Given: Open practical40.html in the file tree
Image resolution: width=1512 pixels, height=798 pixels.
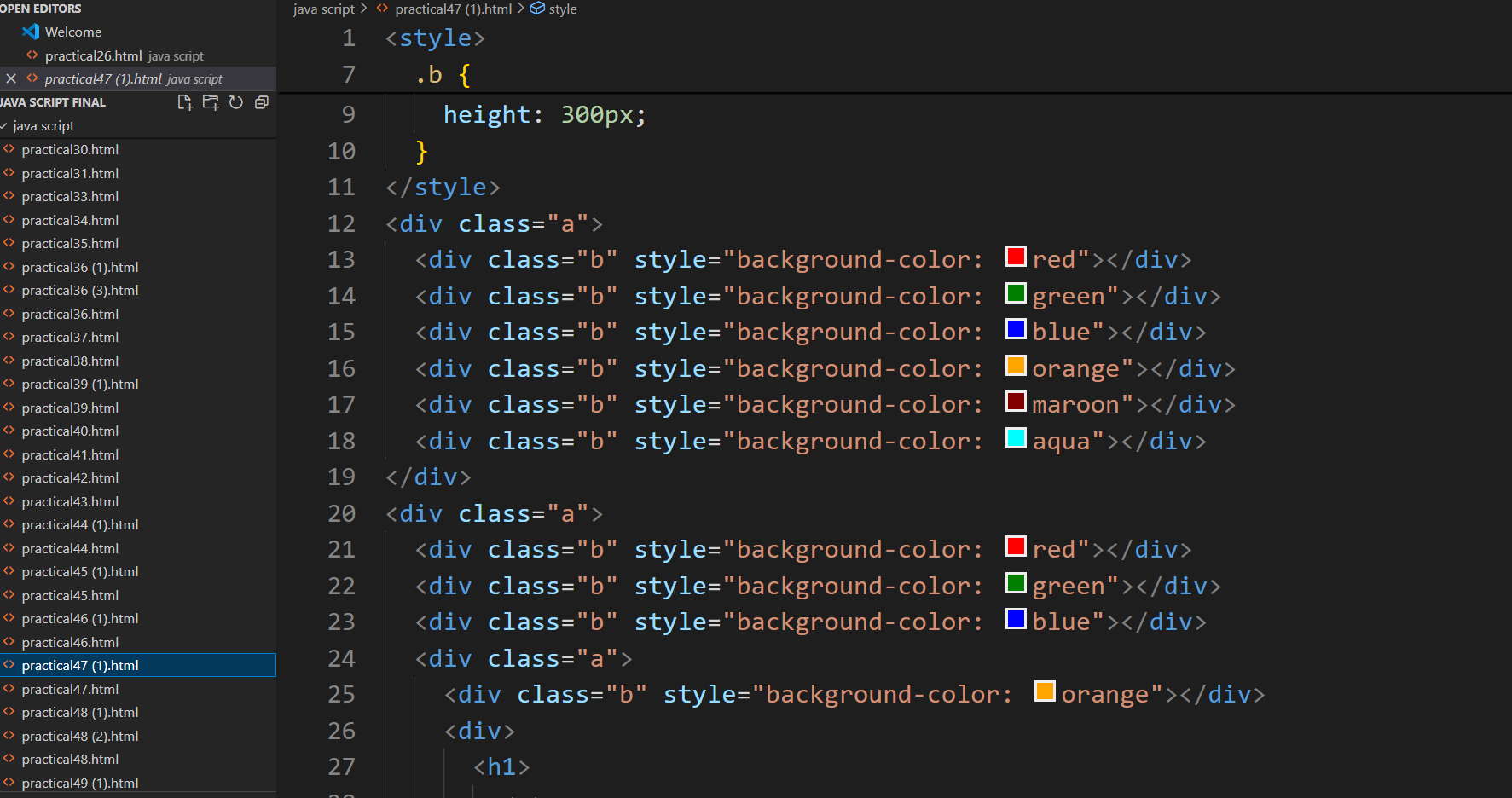Looking at the screenshot, I should point(70,431).
